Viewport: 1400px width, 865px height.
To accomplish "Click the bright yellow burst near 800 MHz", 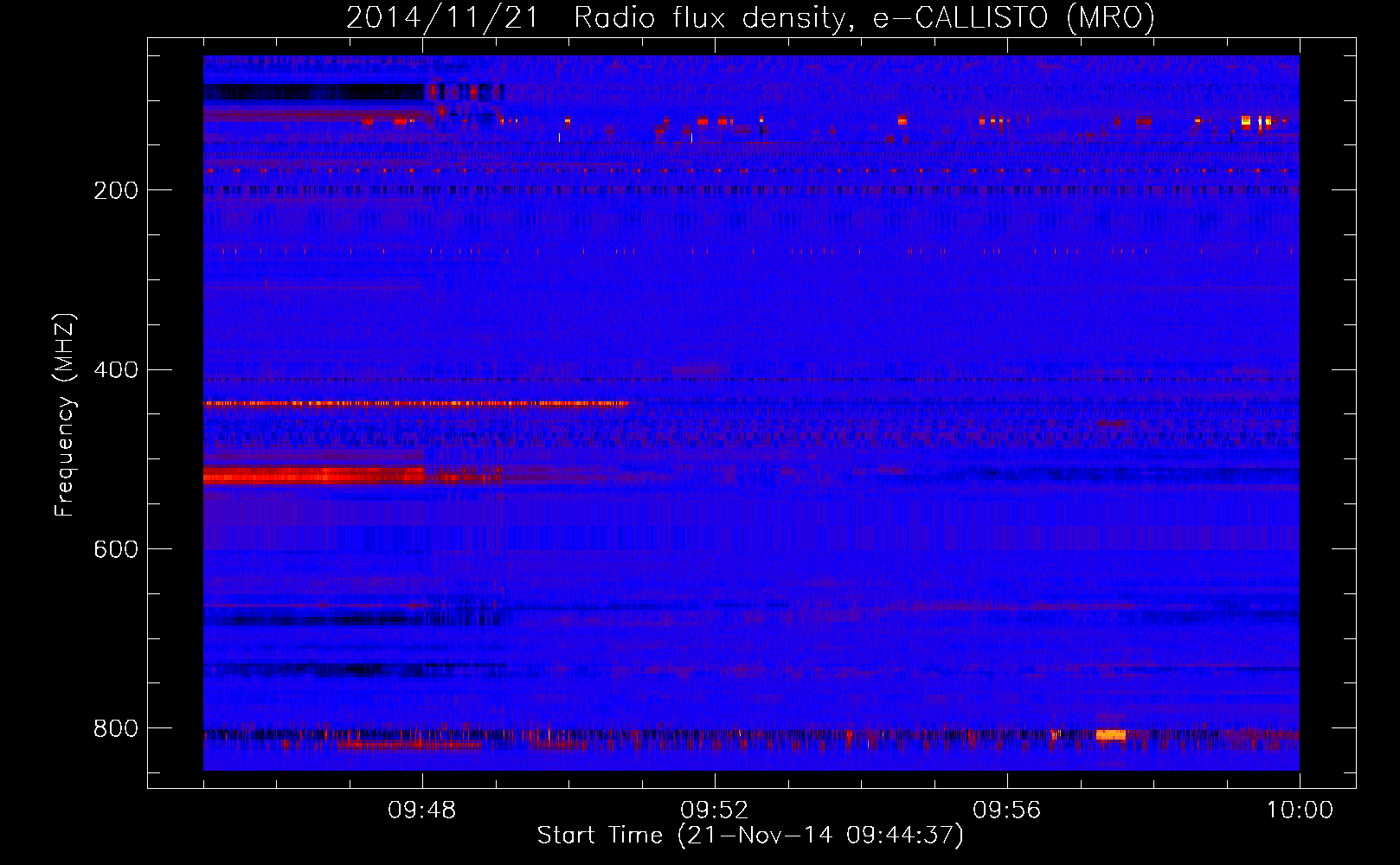I will coord(1111,735).
